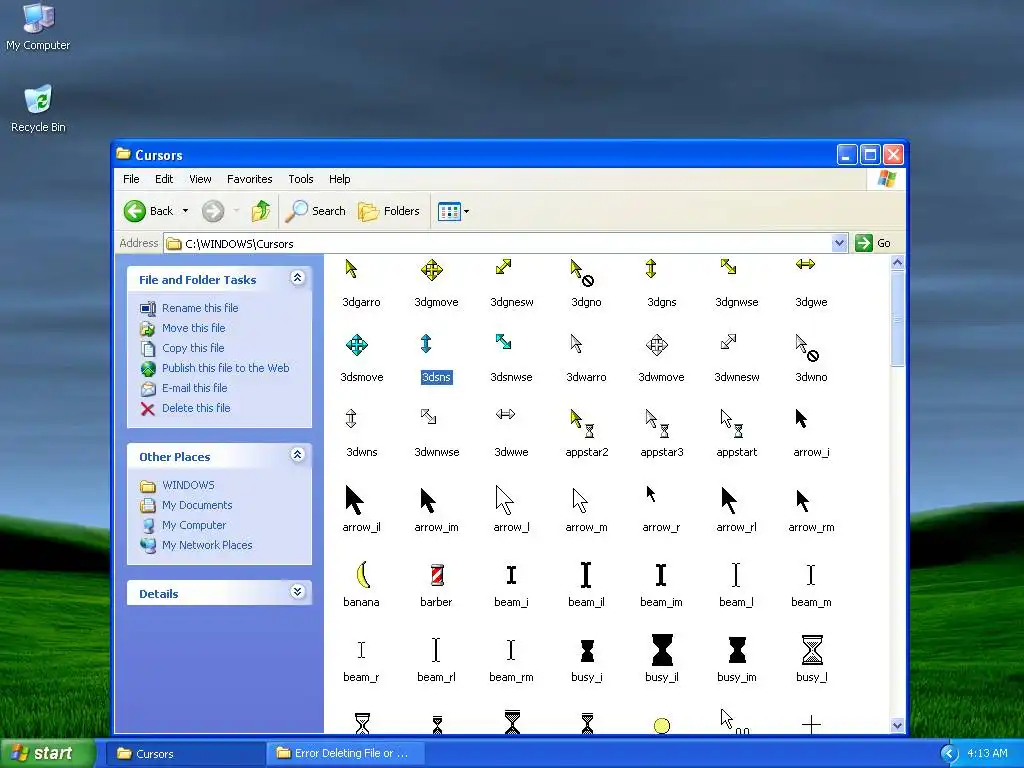
Task: Click Copy this file link
Action: 193,348
